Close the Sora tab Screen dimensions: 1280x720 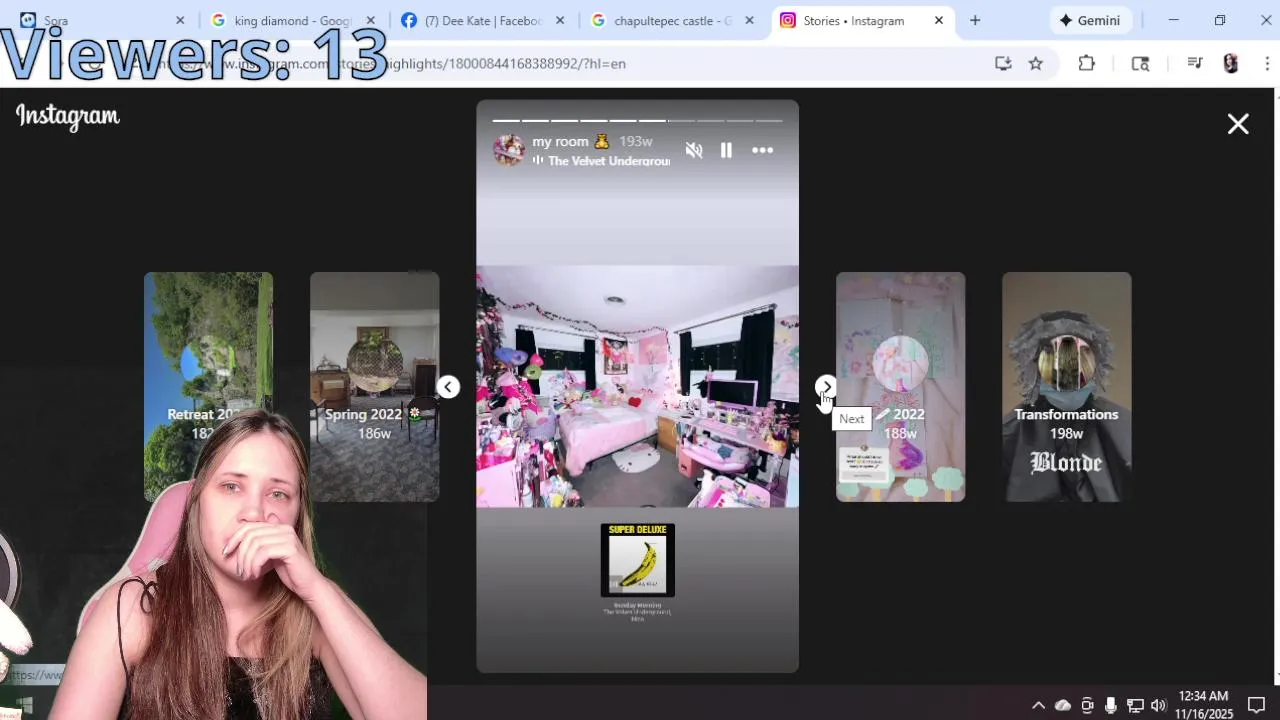(180, 20)
